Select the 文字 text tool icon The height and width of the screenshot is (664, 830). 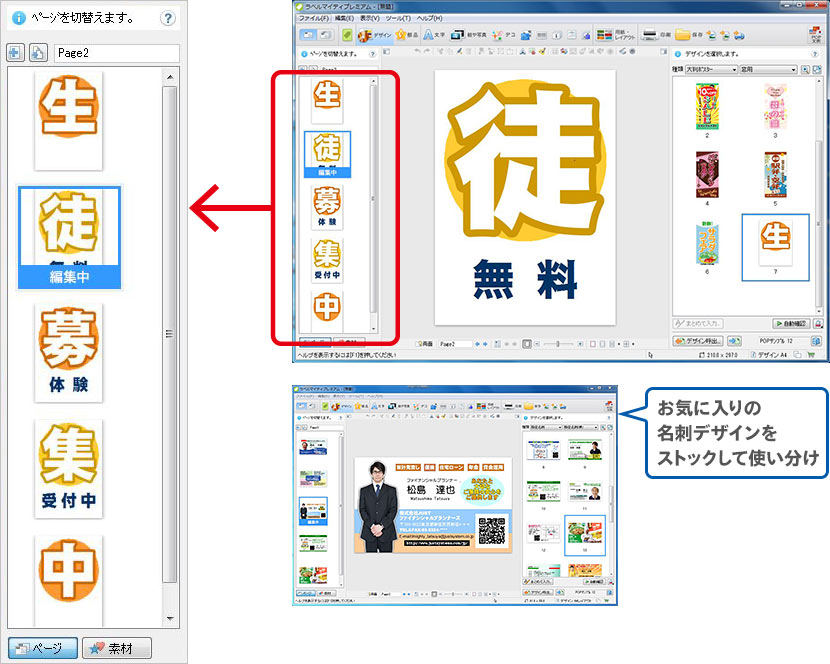tap(434, 35)
